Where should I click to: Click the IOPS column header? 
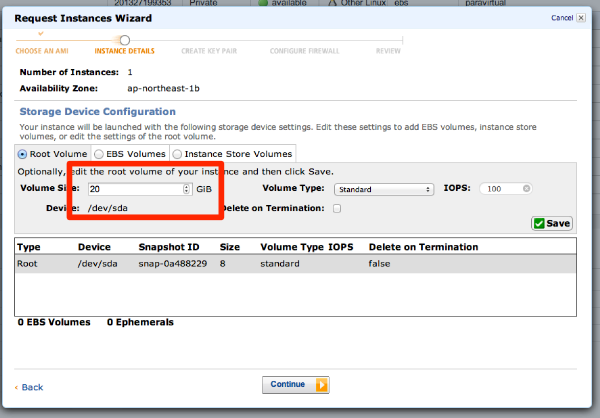click(341, 247)
